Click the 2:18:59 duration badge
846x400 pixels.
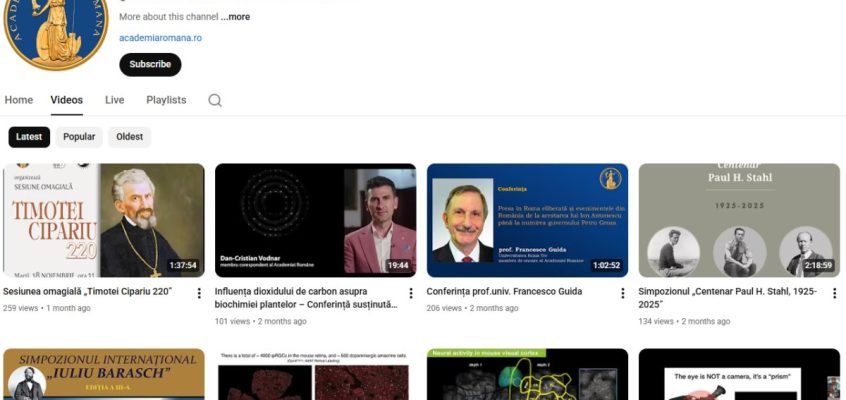818,266
